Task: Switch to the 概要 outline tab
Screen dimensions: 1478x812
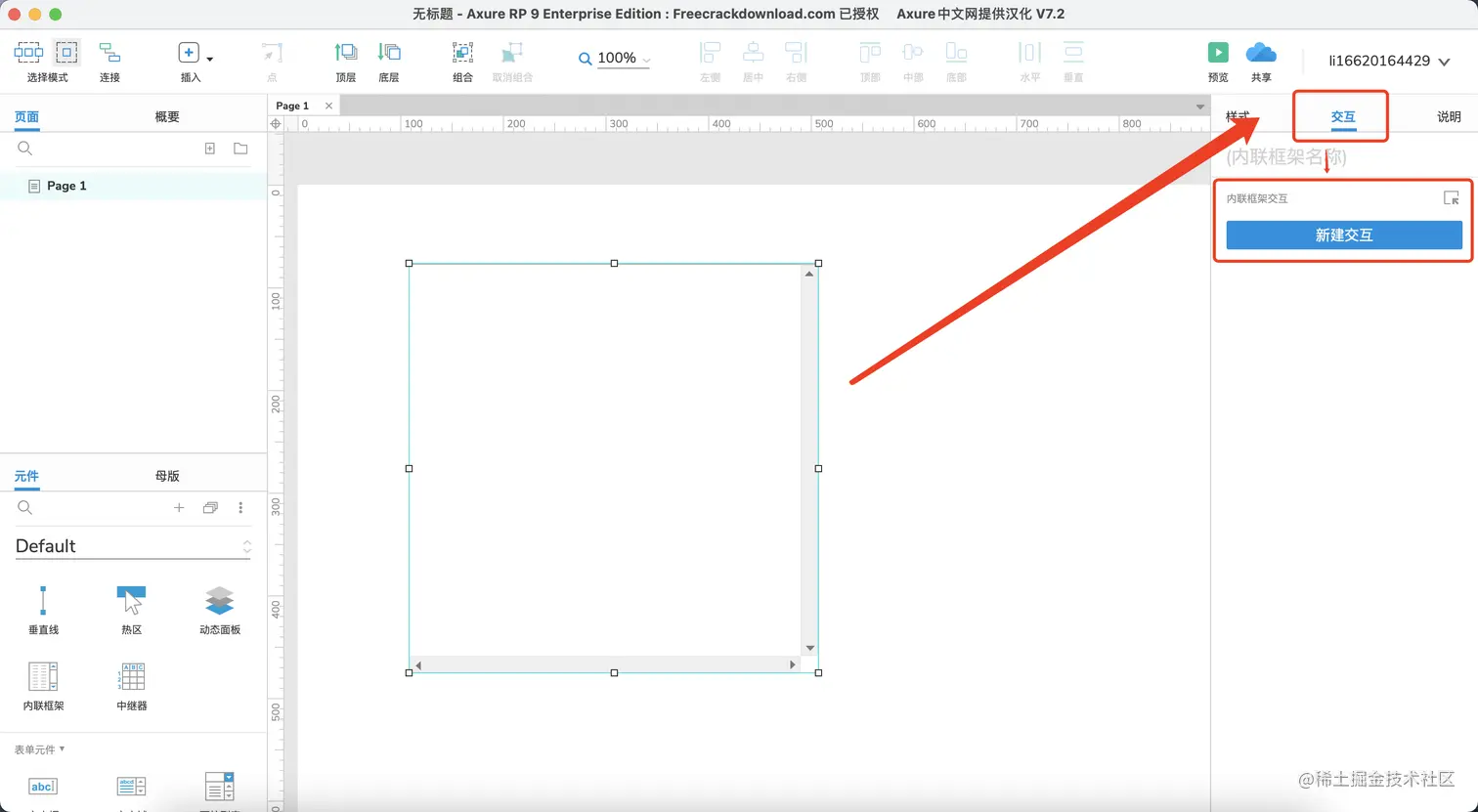Action: [167, 116]
